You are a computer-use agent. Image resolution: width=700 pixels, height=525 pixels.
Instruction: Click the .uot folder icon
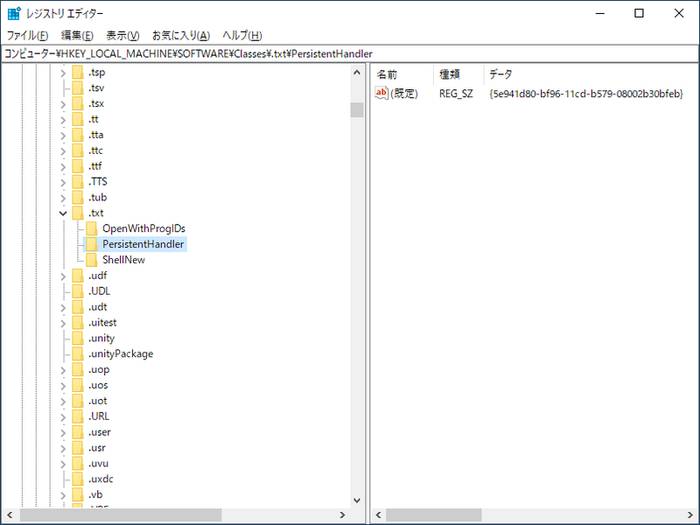tap(78, 401)
